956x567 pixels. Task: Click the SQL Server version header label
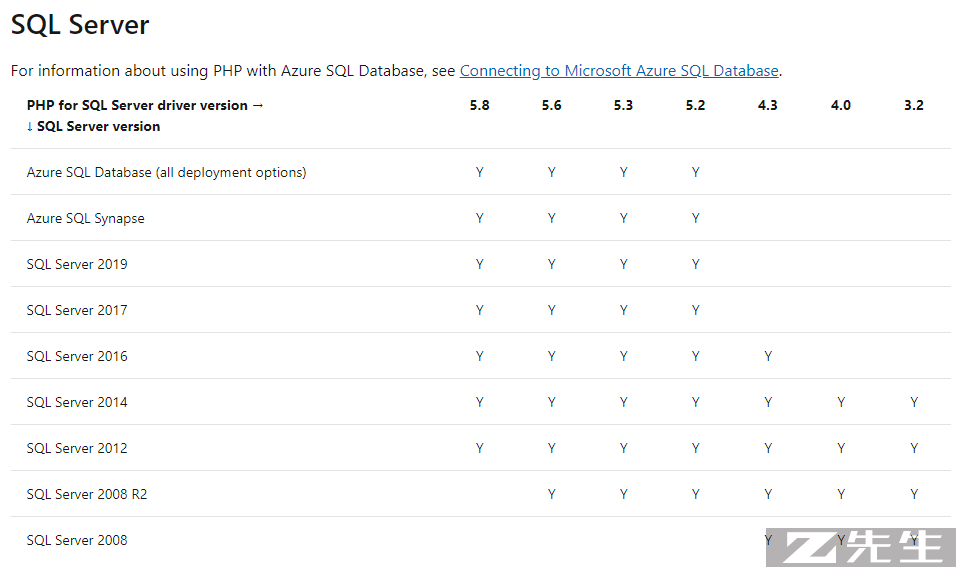93,126
